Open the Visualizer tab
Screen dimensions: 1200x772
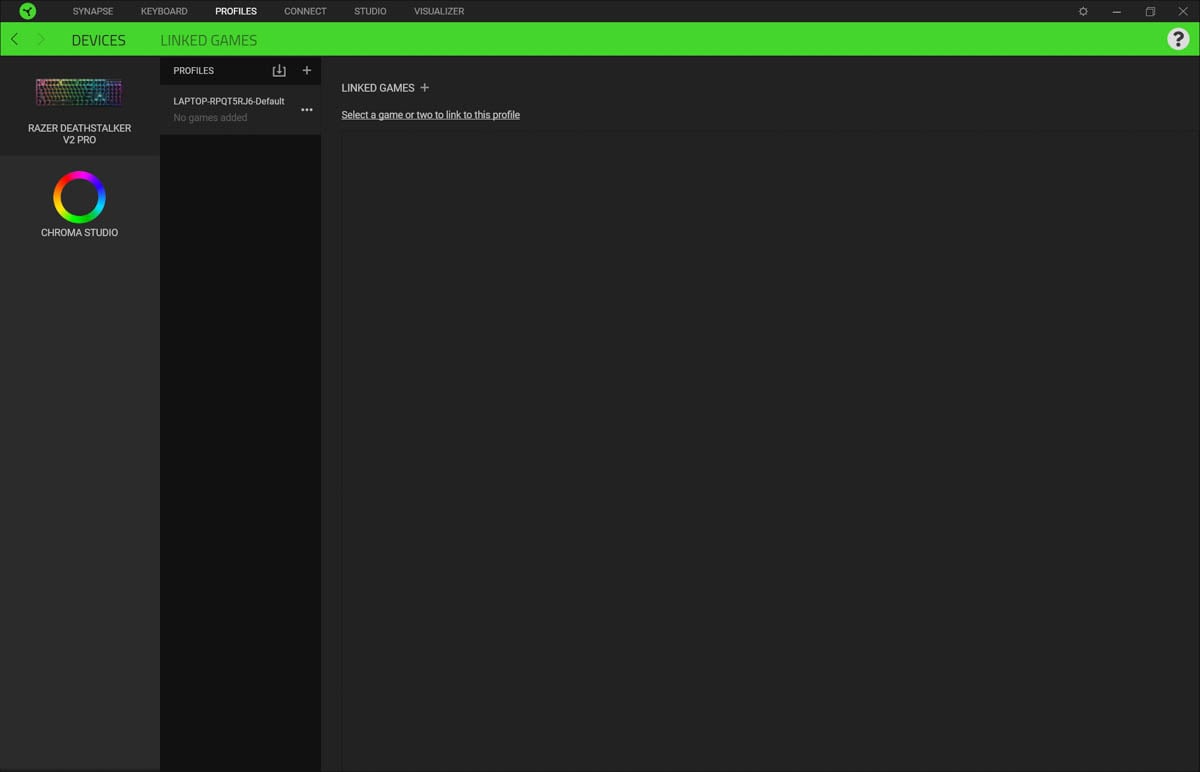click(439, 11)
